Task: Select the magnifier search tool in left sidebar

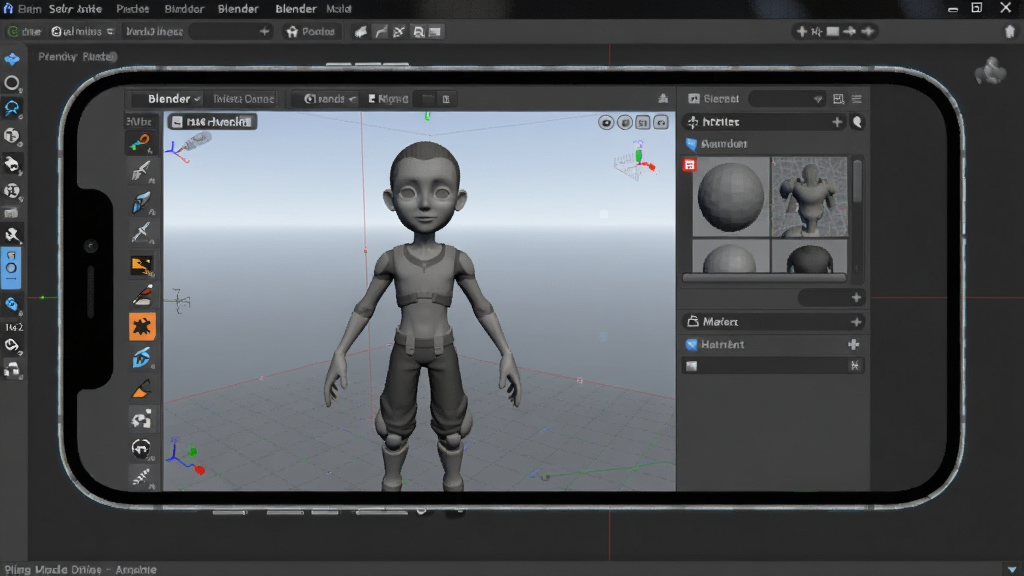Action: 12,108
